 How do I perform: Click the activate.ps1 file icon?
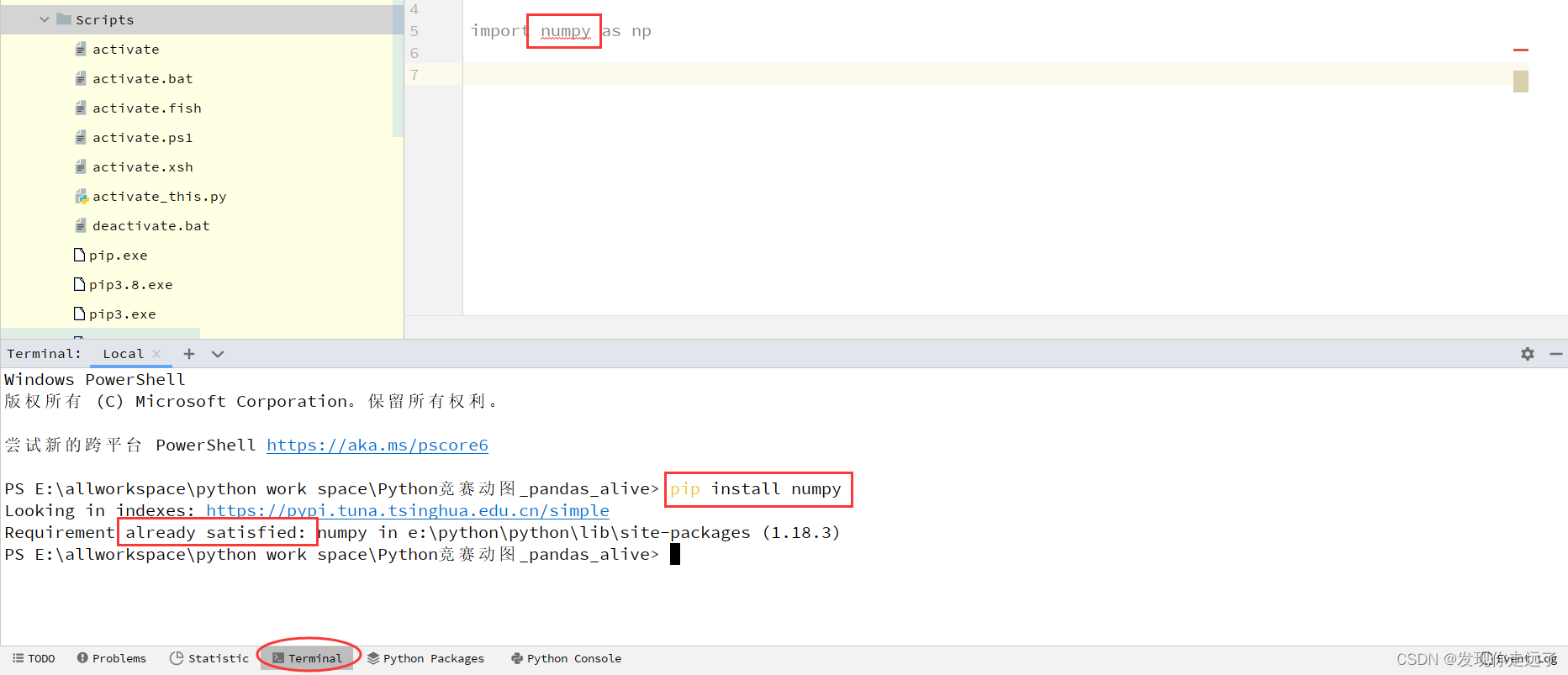(81, 138)
